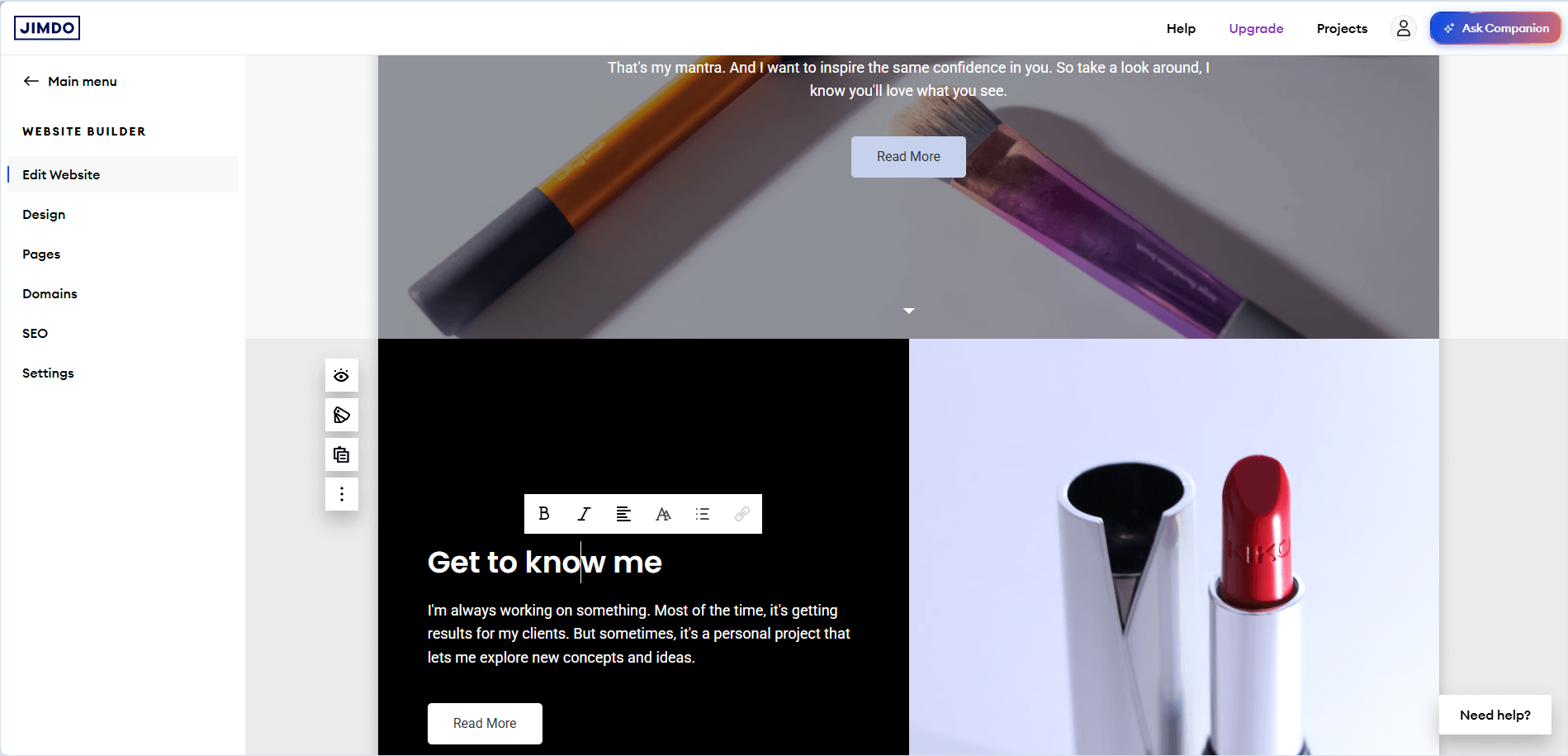Add a link to selected text
The image size is (1568, 756).
[742, 514]
